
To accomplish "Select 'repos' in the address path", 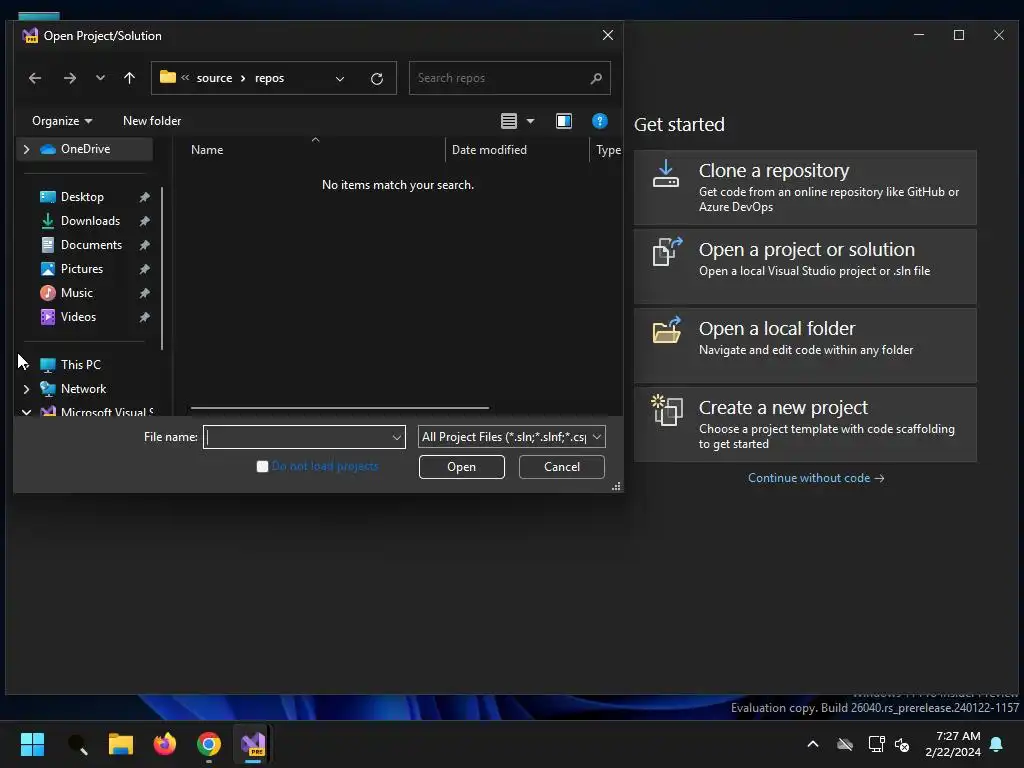I will 269,78.
